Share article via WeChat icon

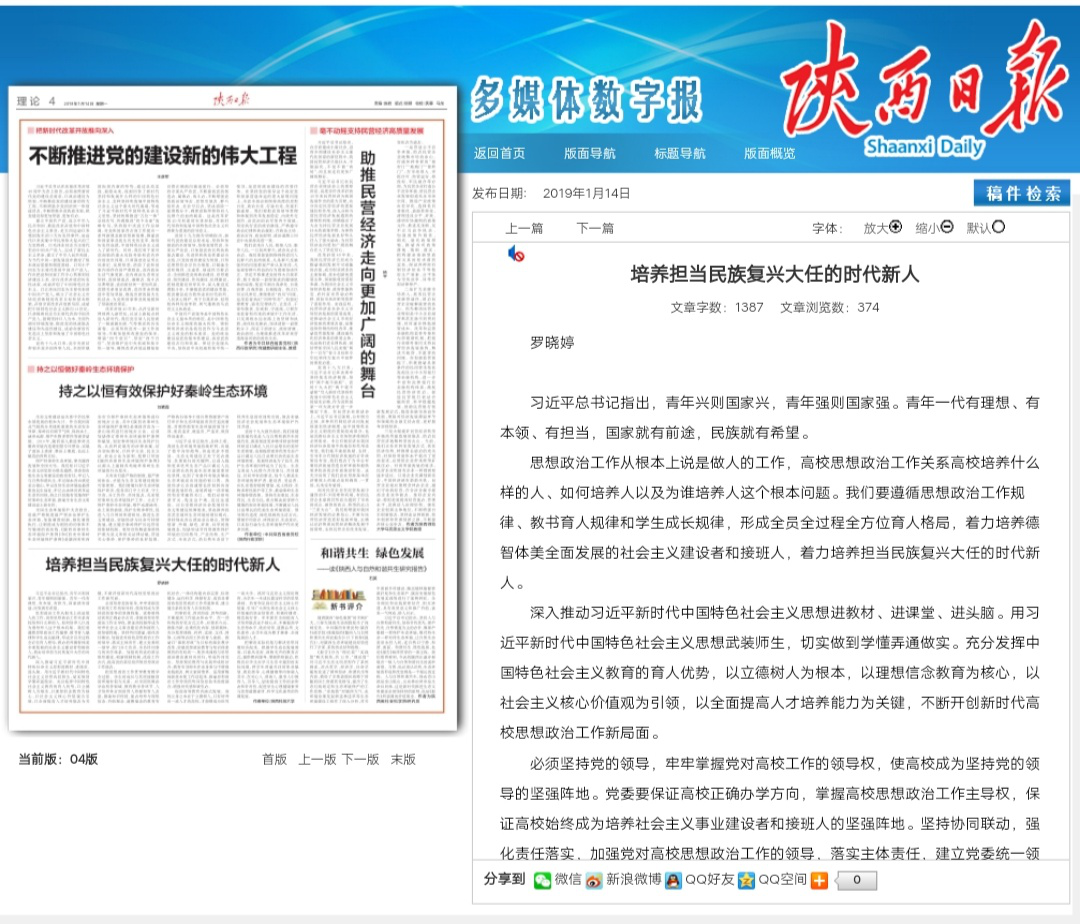tap(542, 880)
